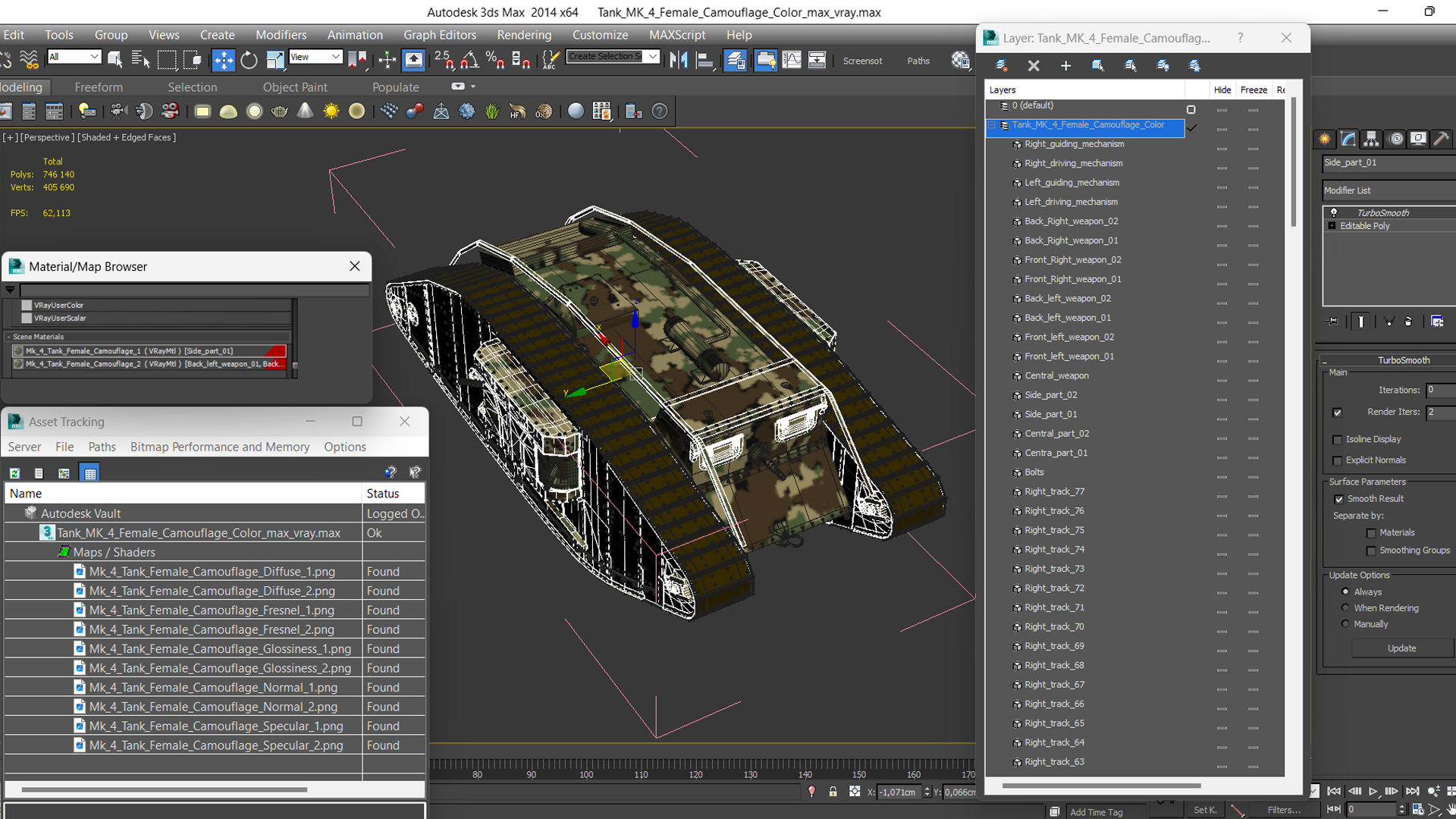Open the Create command panel tab
Image resolution: width=1456 pixels, height=819 pixels.
pyautogui.click(x=1325, y=139)
